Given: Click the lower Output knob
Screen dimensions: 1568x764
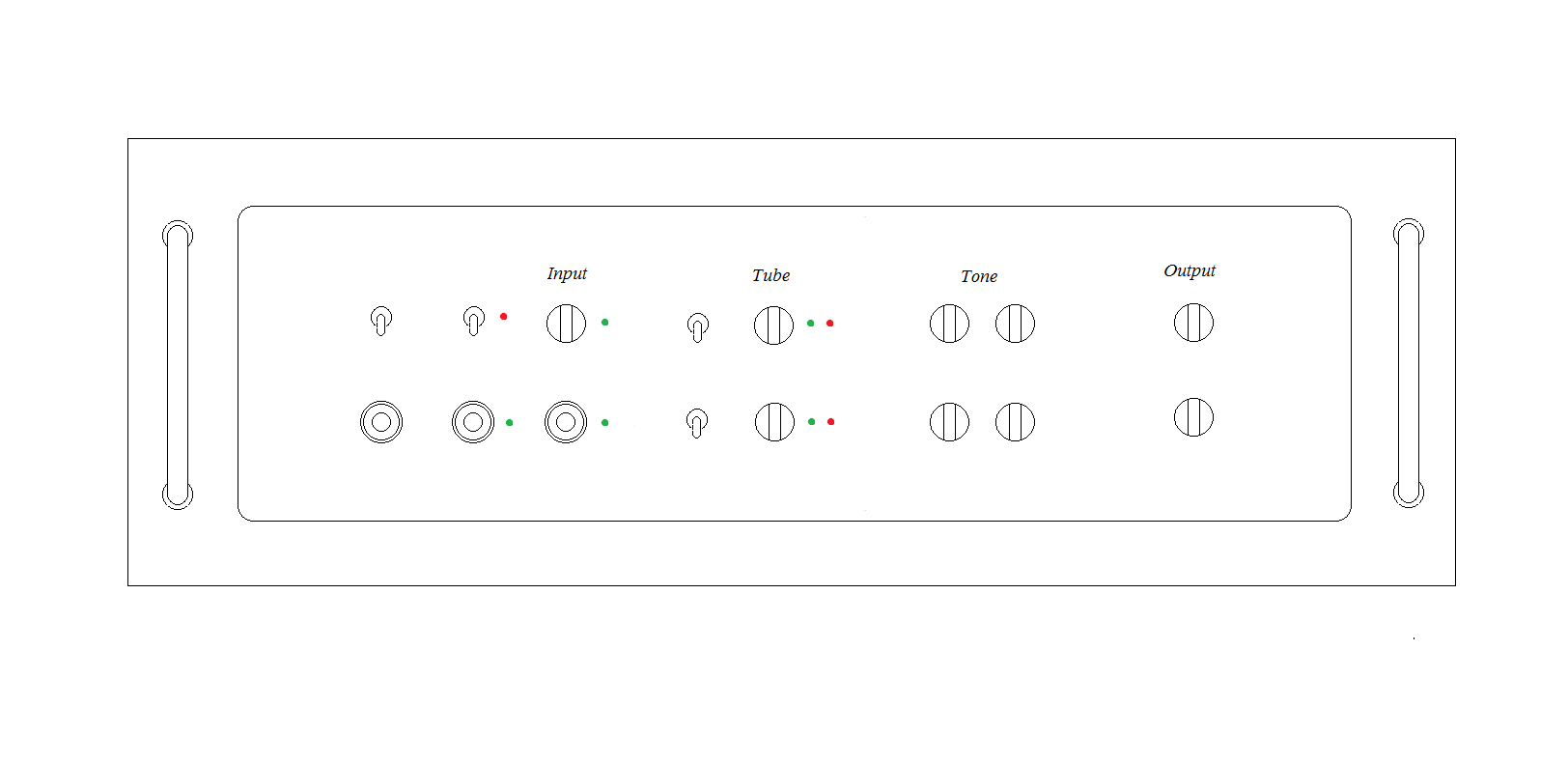Looking at the screenshot, I should [1193, 416].
